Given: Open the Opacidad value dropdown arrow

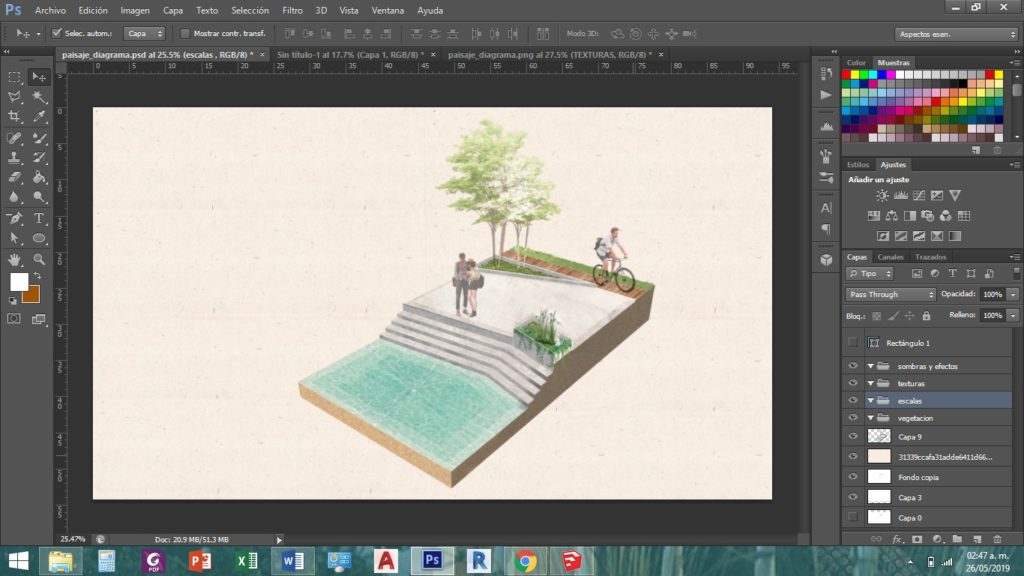Looking at the screenshot, I should tap(1013, 295).
